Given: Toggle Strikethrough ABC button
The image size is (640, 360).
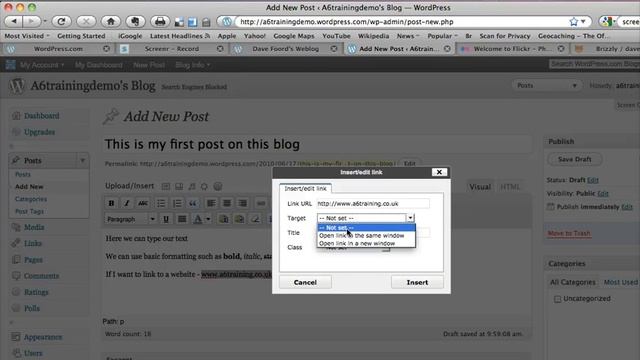Looking at the screenshot, I should pyautogui.click(x=142, y=203).
